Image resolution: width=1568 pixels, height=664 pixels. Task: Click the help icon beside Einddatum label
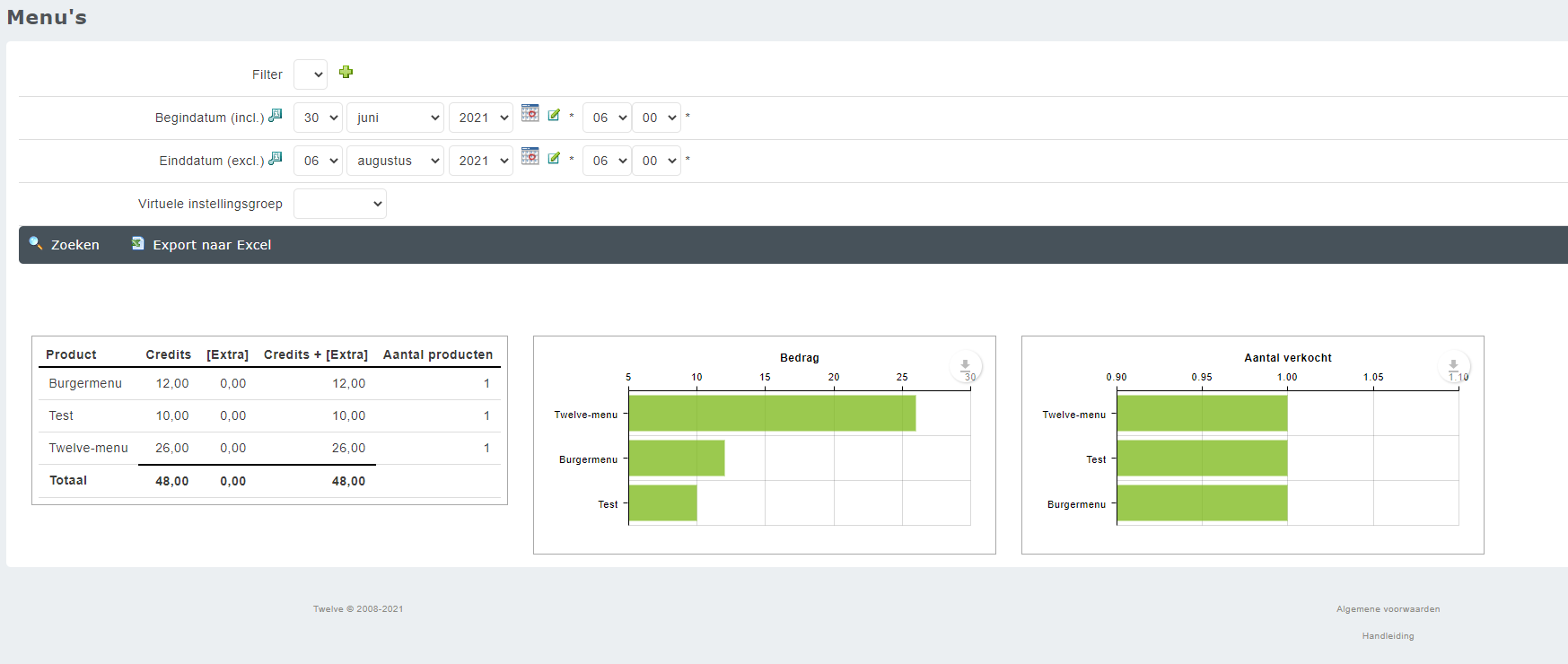point(276,158)
